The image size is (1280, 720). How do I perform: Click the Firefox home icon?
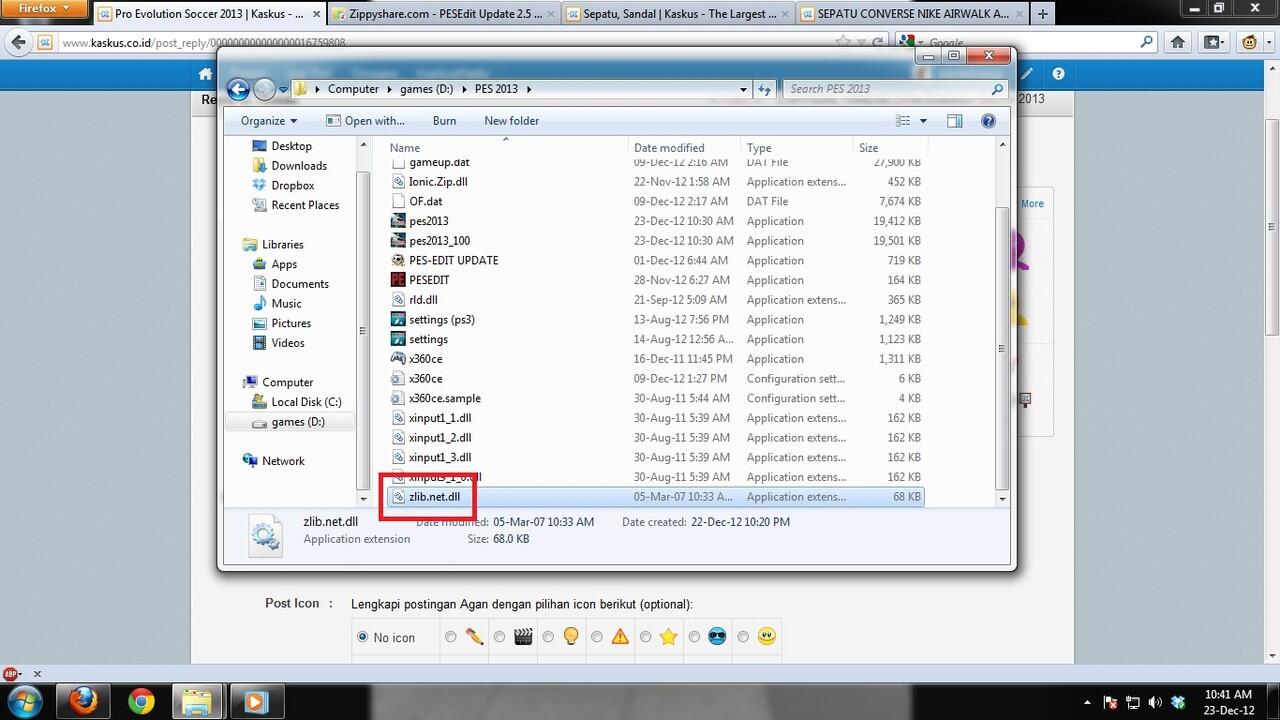[x=1178, y=43]
